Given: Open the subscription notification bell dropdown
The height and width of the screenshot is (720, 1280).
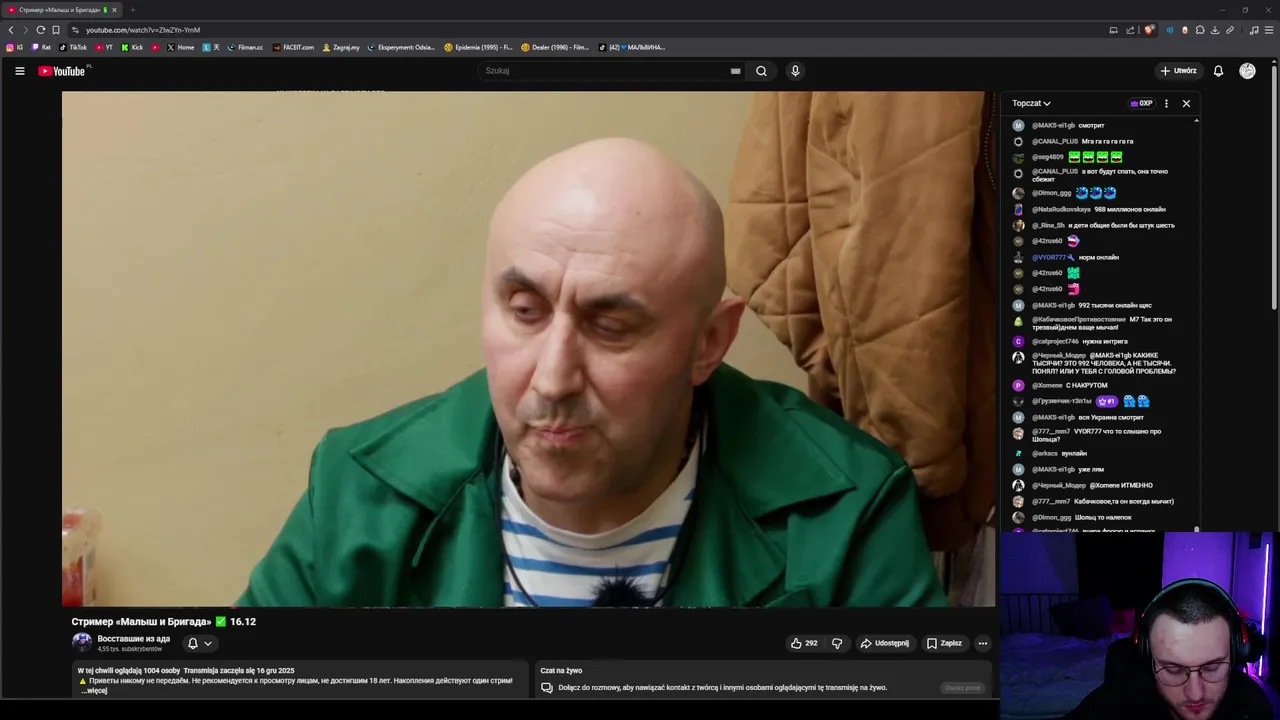Looking at the screenshot, I should pos(200,643).
